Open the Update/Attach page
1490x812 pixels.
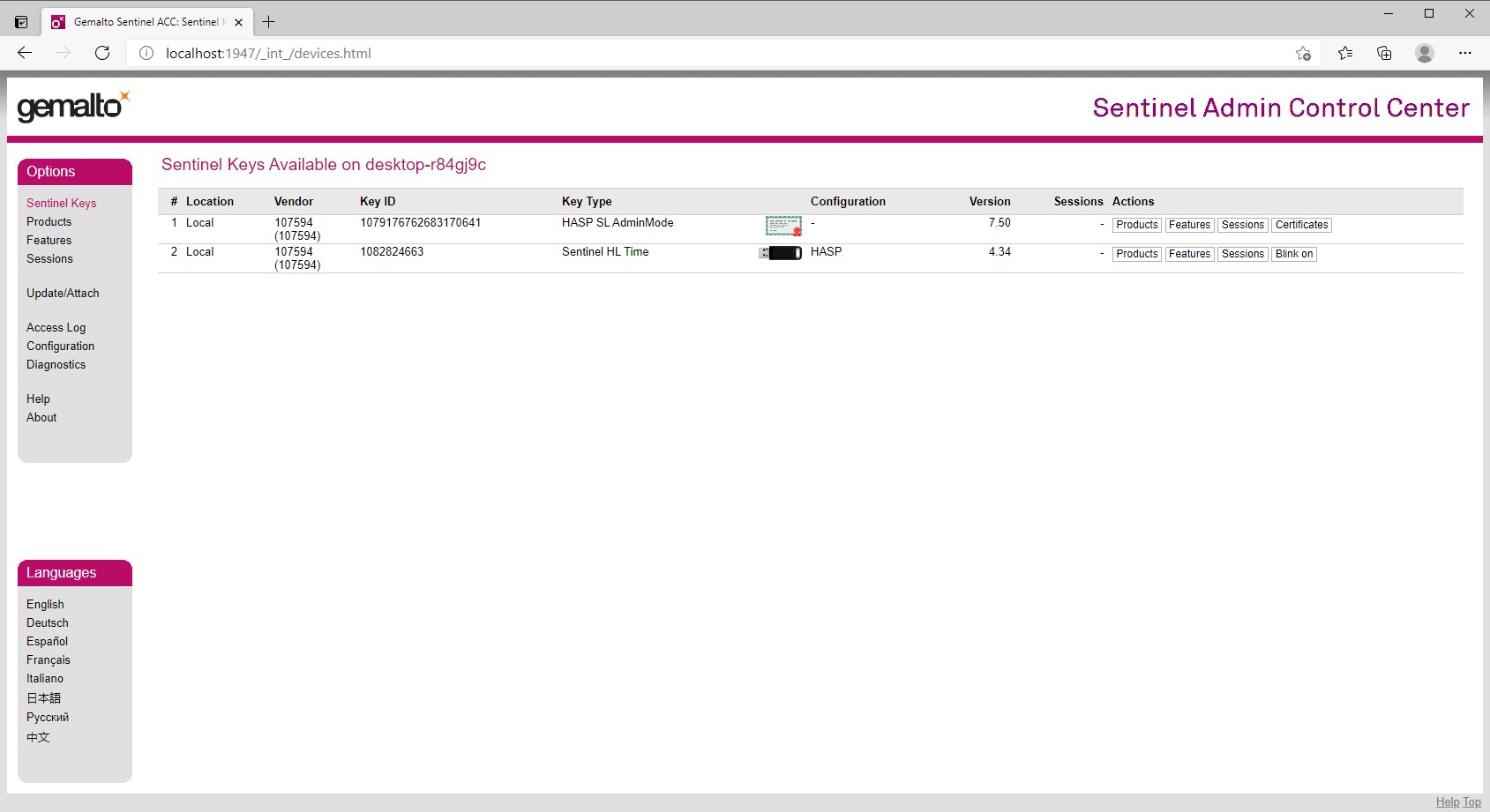click(63, 293)
